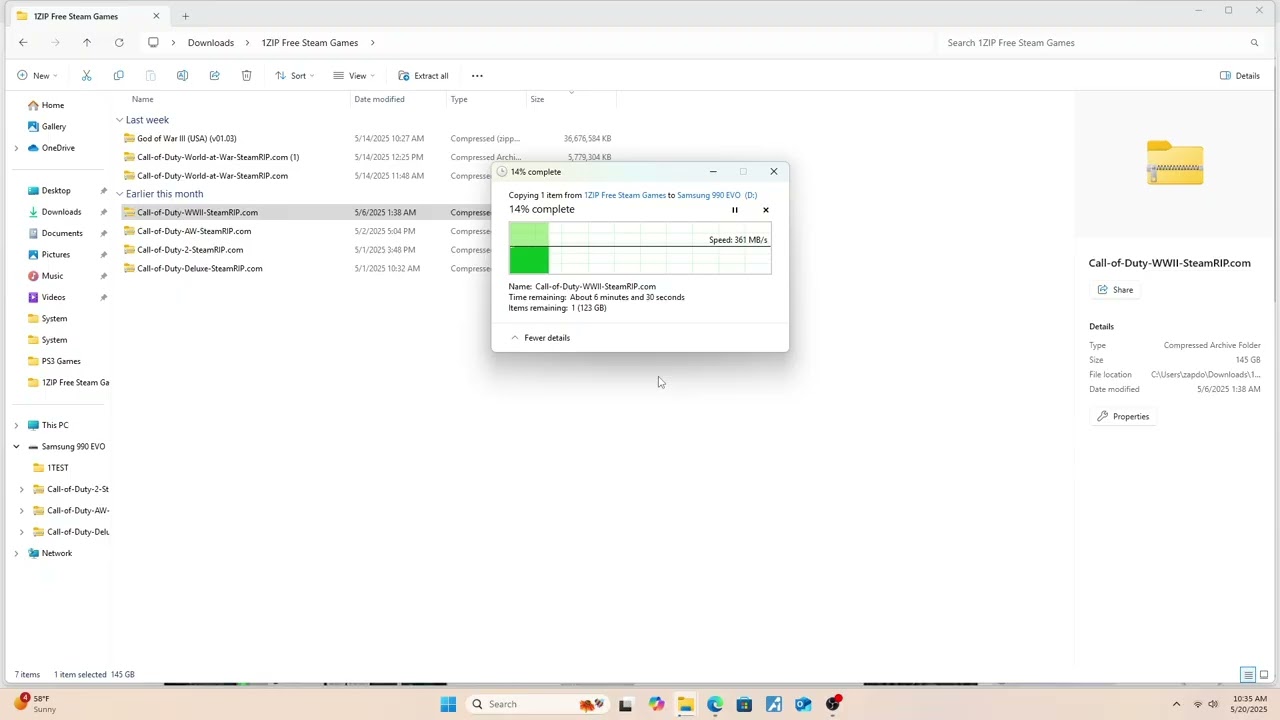Refresh the current folder view

point(119,43)
